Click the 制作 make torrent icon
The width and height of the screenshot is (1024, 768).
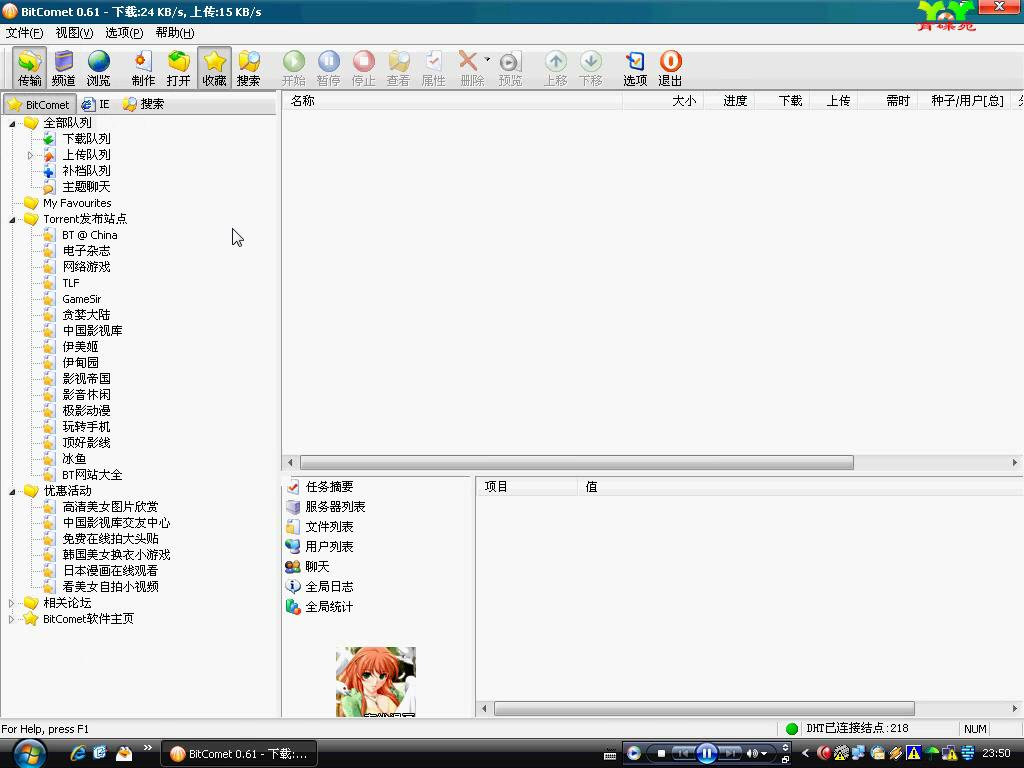[143, 68]
